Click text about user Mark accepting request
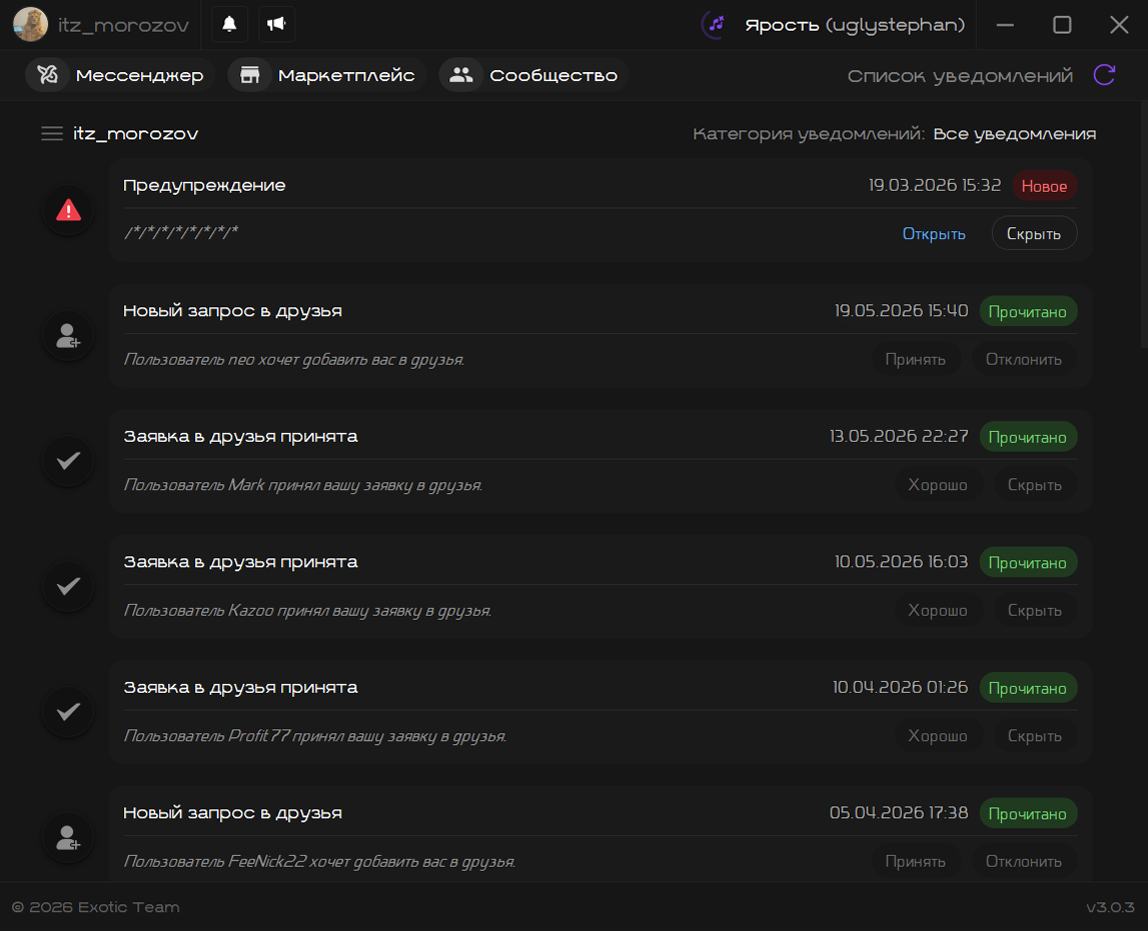1148x931 pixels. 303,485
